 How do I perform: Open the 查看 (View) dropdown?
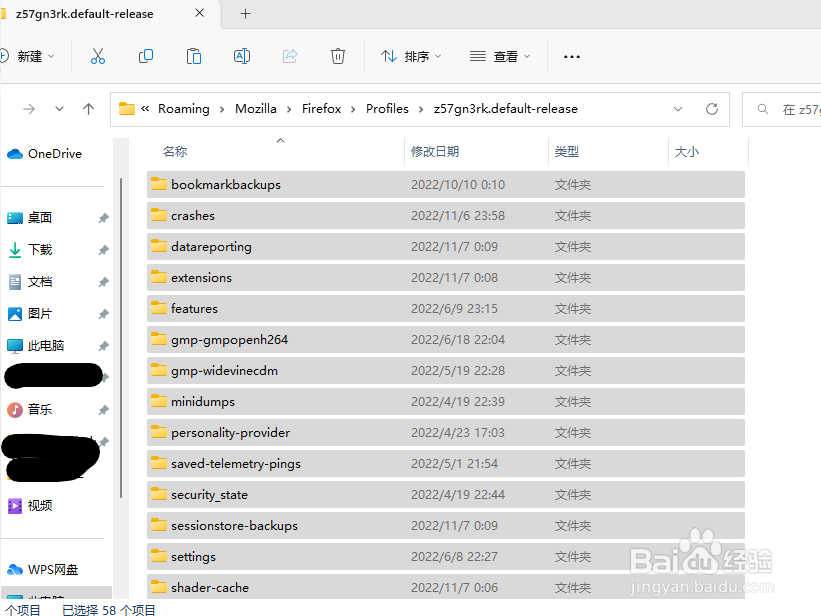click(500, 56)
